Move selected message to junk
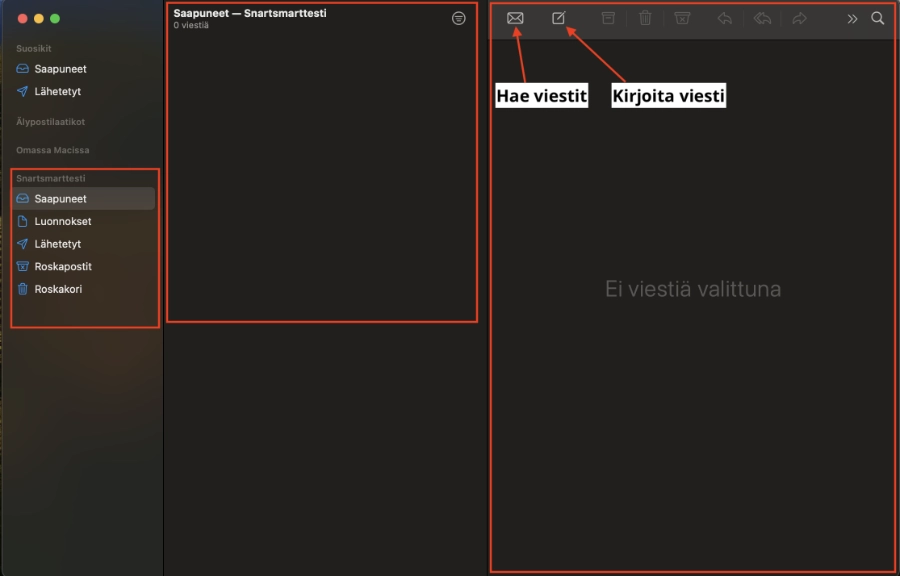Image resolution: width=900 pixels, height=576 pixels. tap(682, 18)
